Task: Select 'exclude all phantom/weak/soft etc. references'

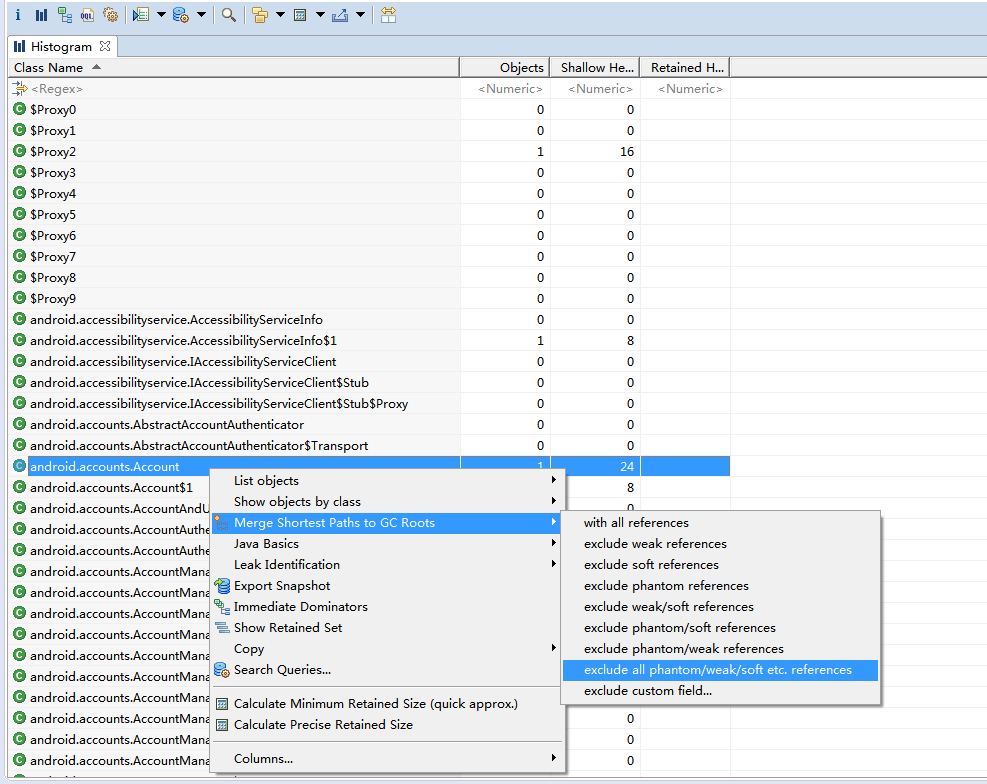Action: (718, 670)
